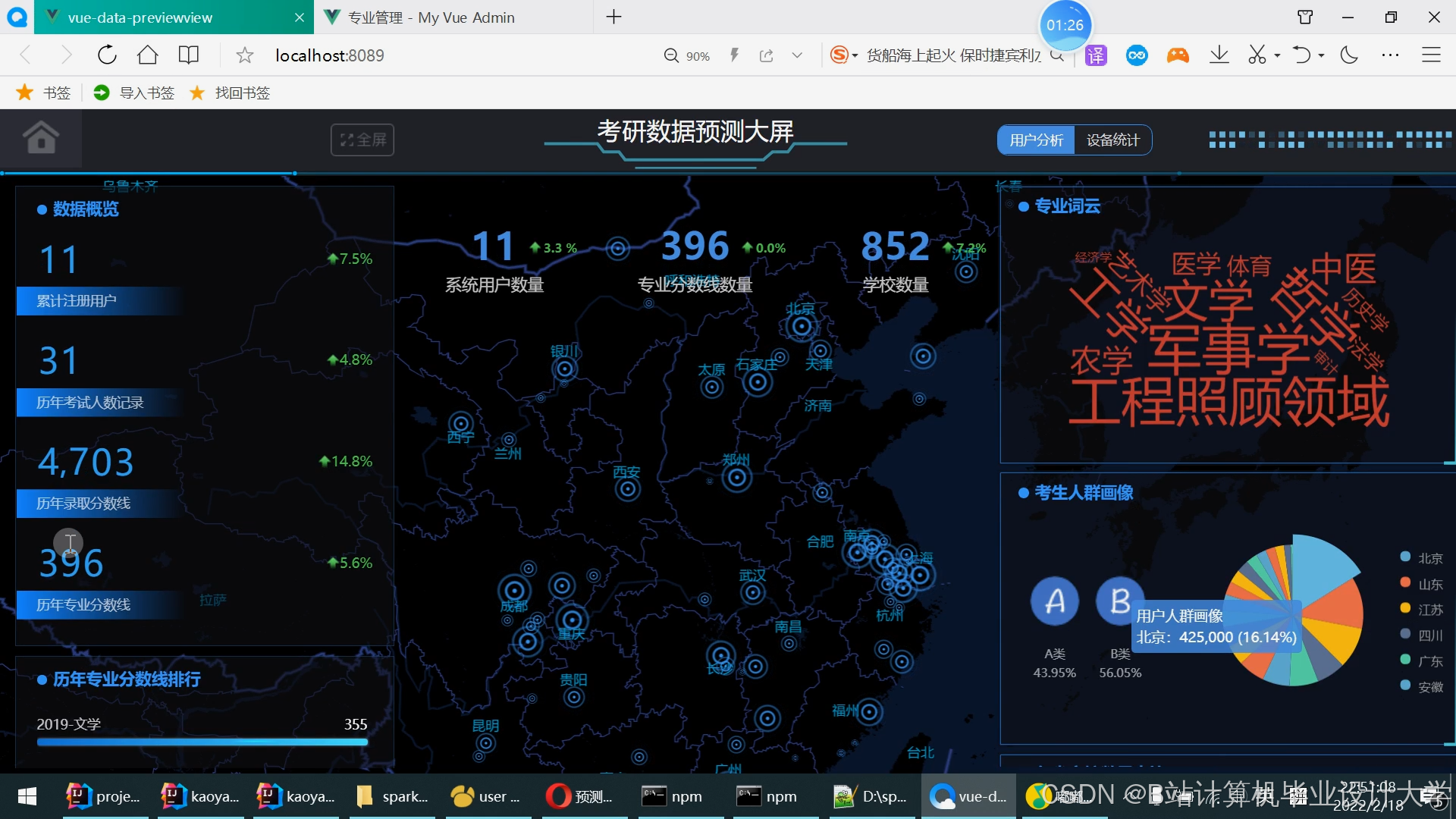Click the 北京 map marker
1456x819 pixels.
click(802, 327)
